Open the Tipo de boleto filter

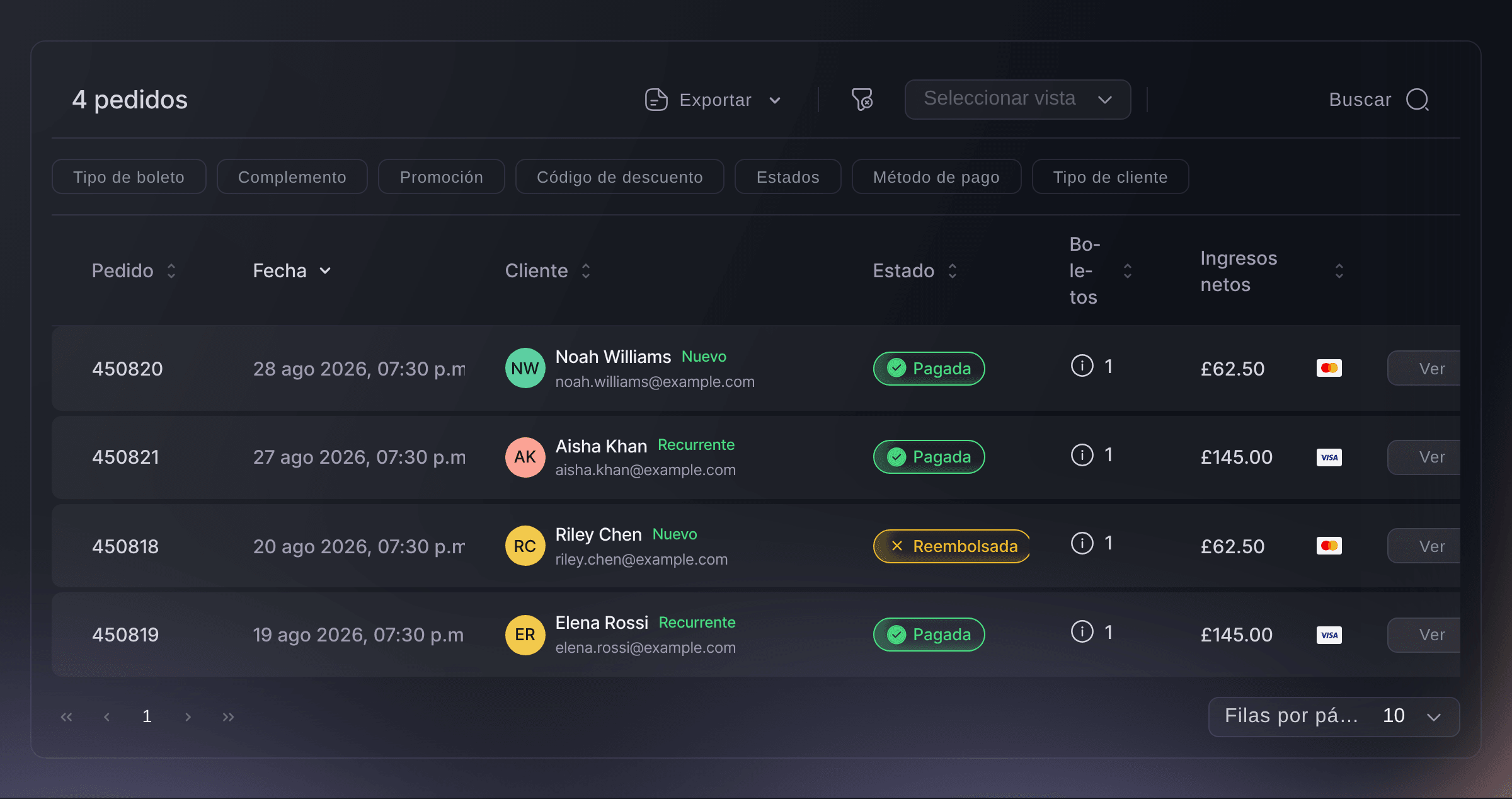pyautogui.click(x=129, y=177)
